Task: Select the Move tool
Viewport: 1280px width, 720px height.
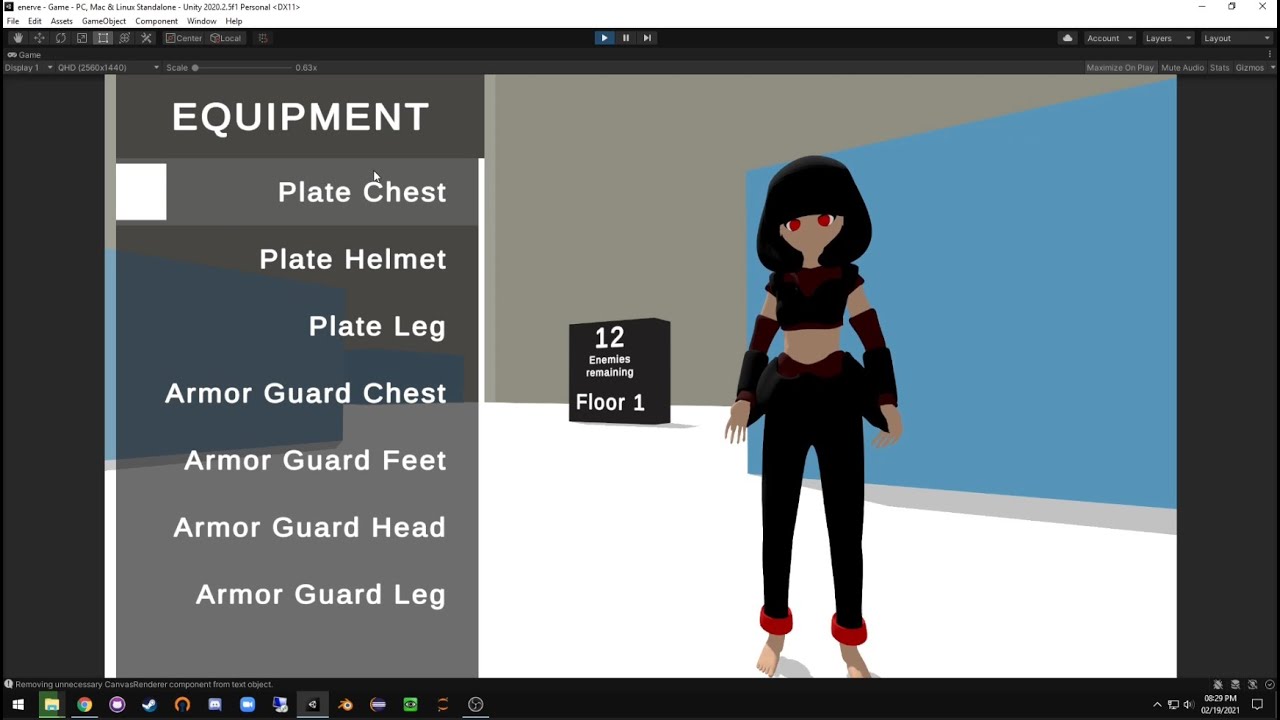Action: coord(39,38)
